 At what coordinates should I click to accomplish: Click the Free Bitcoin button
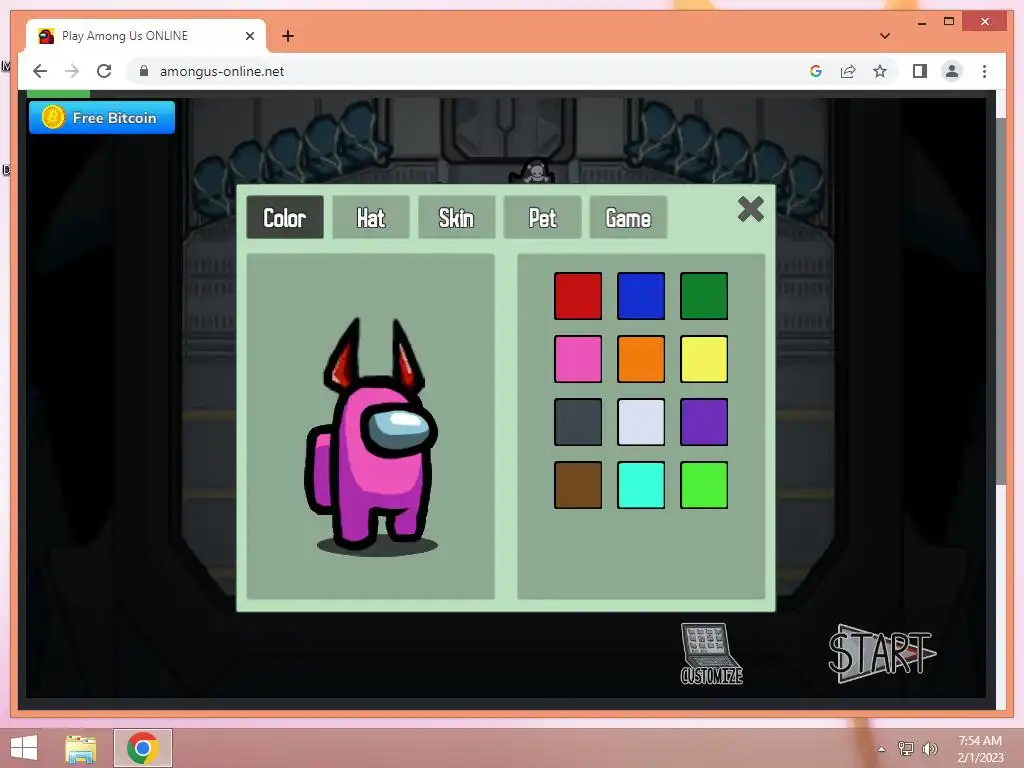pyautogui.click(x=102, y=118)
